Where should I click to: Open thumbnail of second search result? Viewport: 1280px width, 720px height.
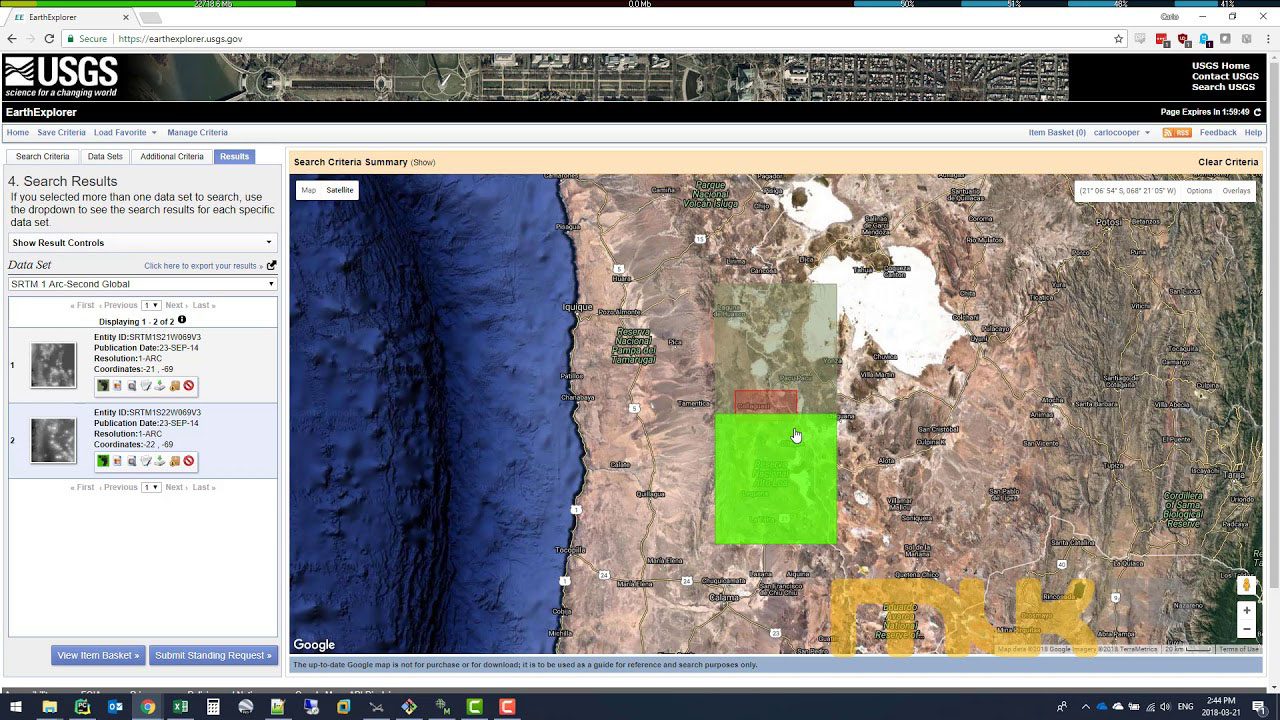click(53, 440)
